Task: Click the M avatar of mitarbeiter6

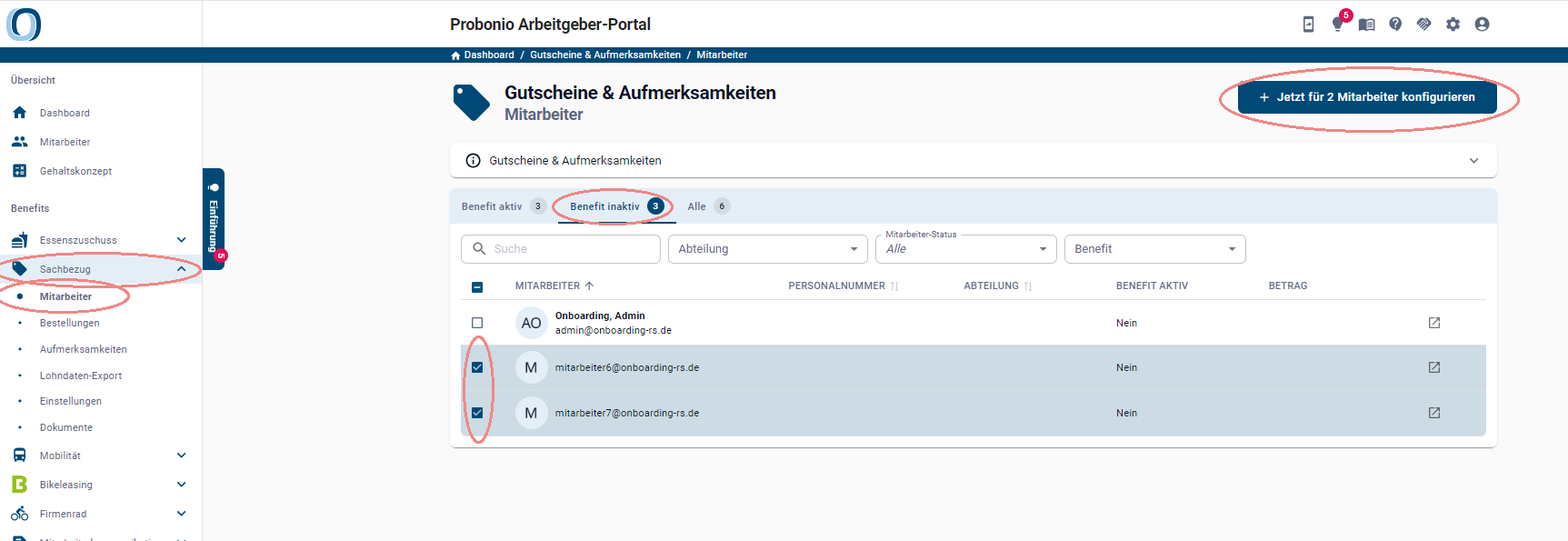Action: pyautogui.click(x=532, y=367)
